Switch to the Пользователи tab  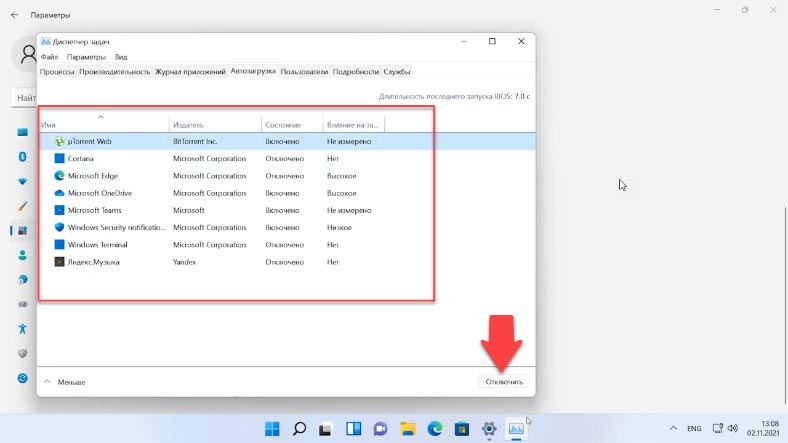(x=304, y=72)
